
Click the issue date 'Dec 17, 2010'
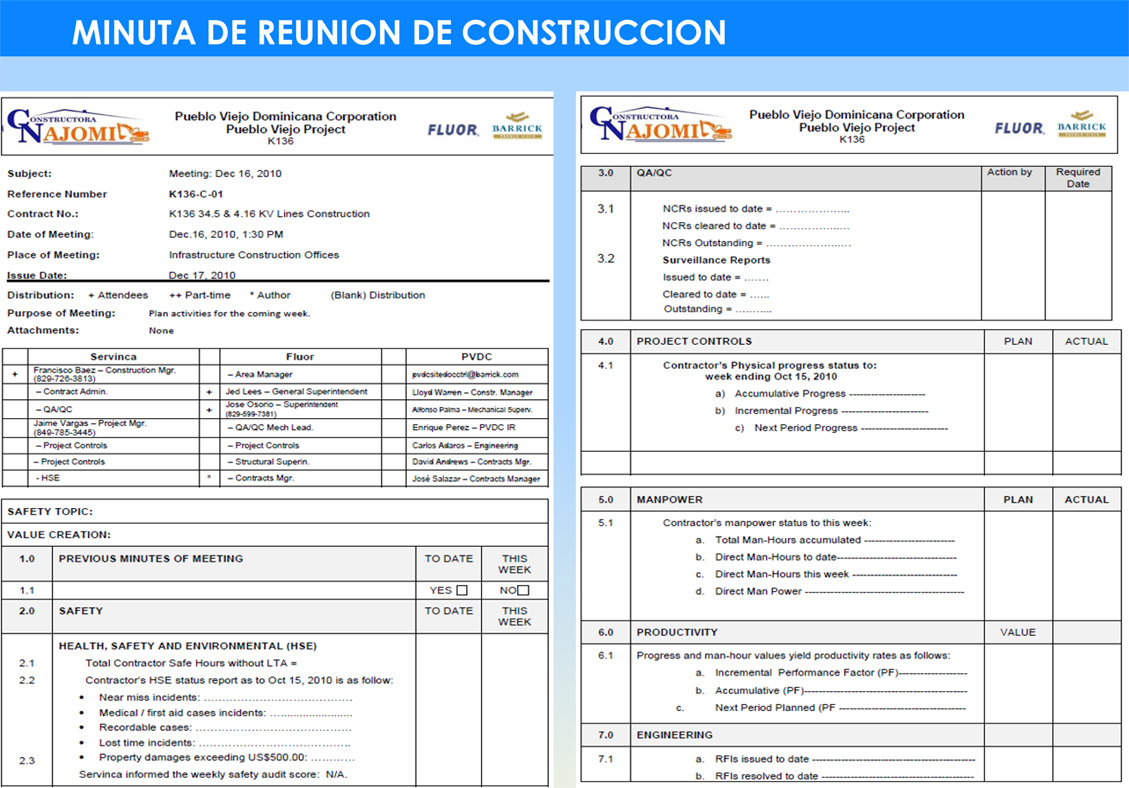coord(202,274)
